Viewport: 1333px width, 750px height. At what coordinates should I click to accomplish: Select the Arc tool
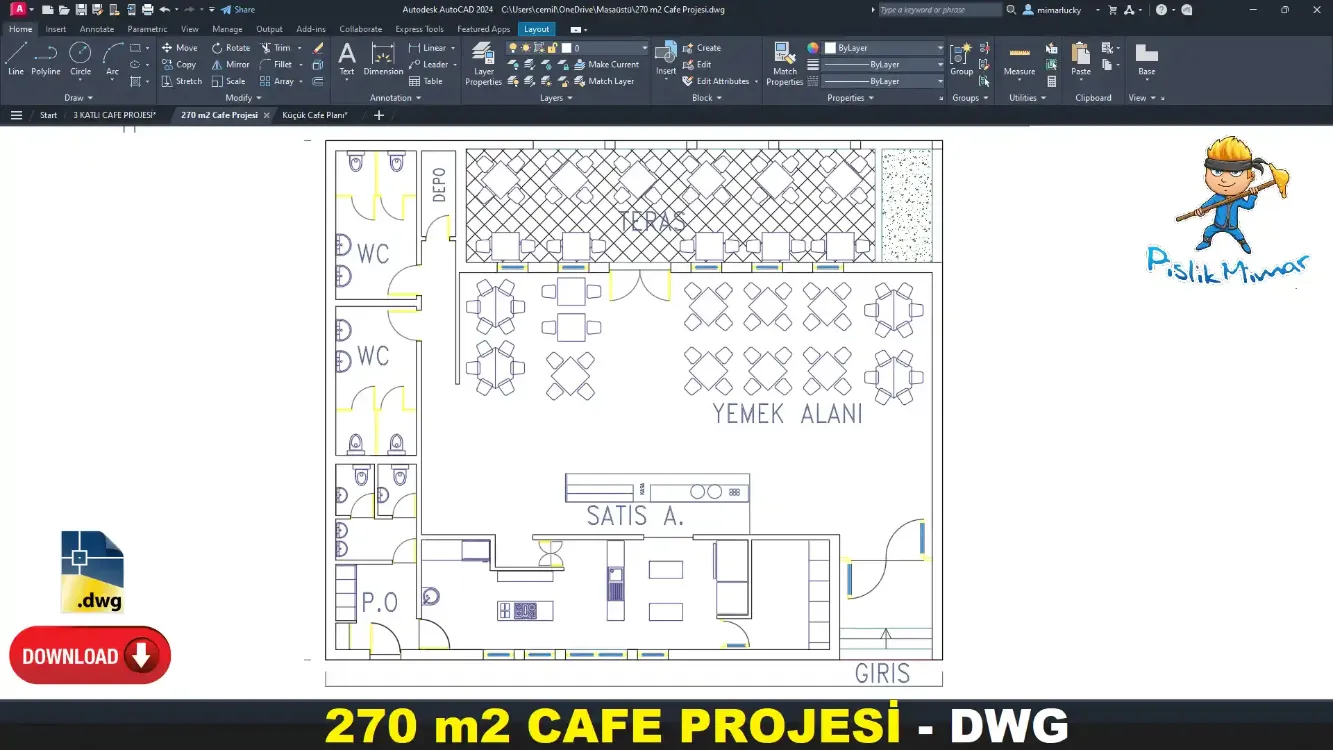pos(112,59)
